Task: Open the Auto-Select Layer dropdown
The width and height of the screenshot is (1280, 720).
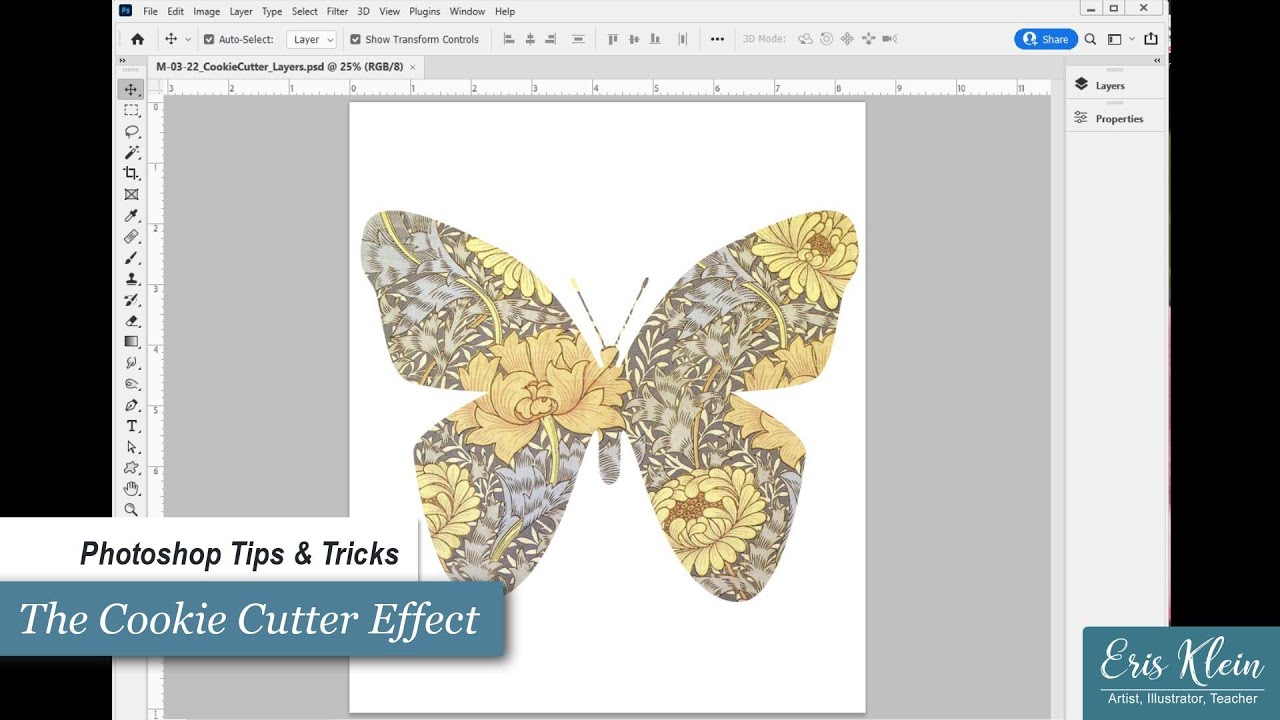Action: click(312, 39)
